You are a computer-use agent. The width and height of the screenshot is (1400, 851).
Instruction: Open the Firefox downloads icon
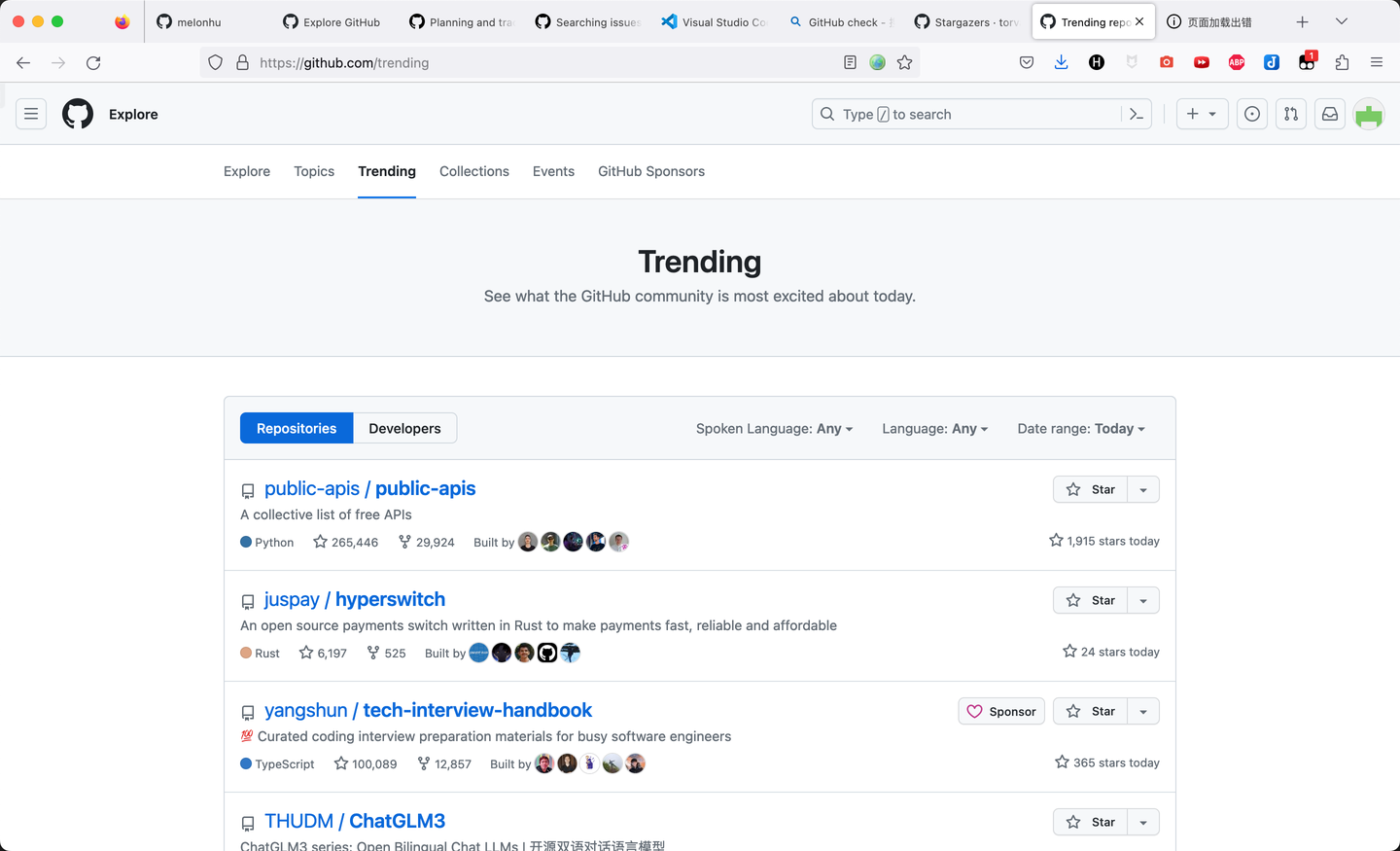click(x=1062, y=62)
